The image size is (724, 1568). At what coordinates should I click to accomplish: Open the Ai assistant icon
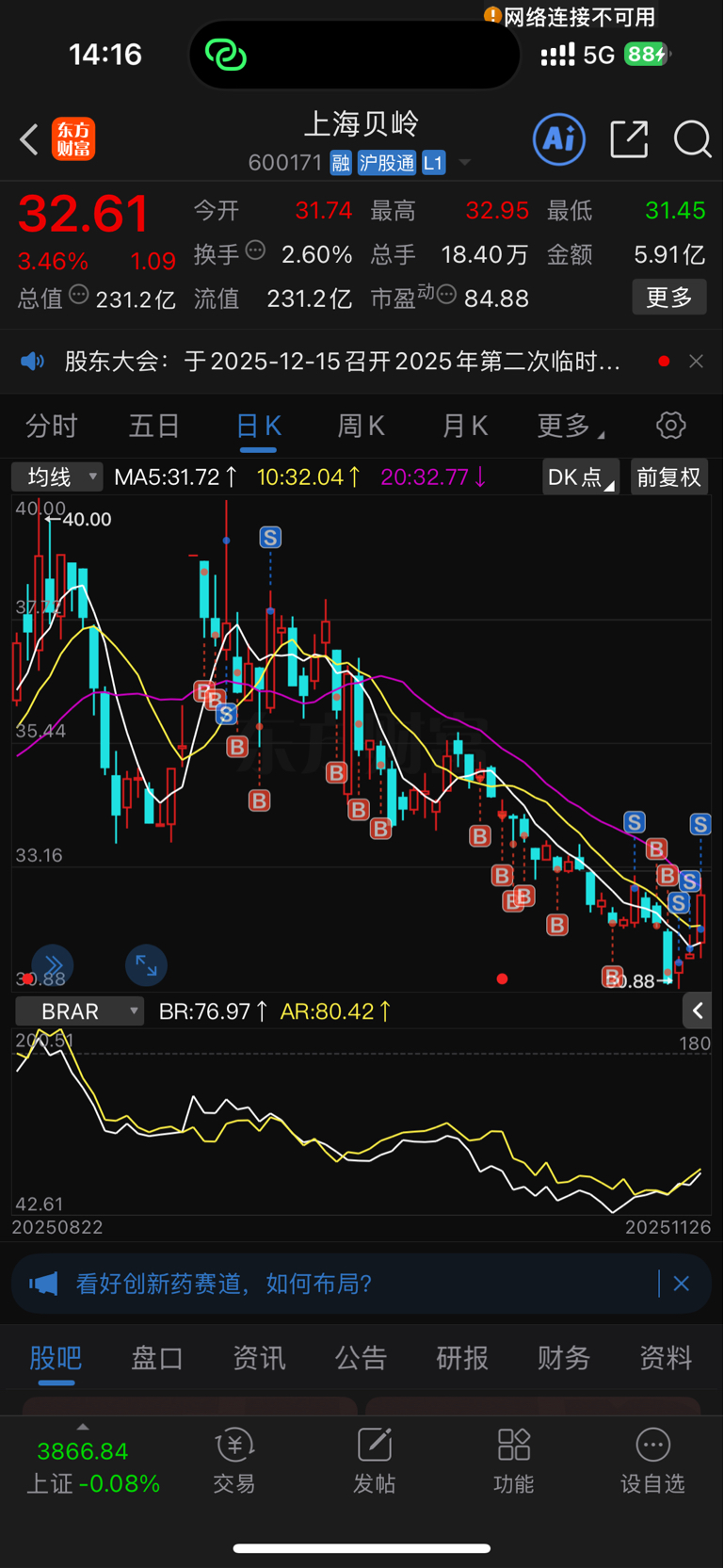(x=559, y=139)
